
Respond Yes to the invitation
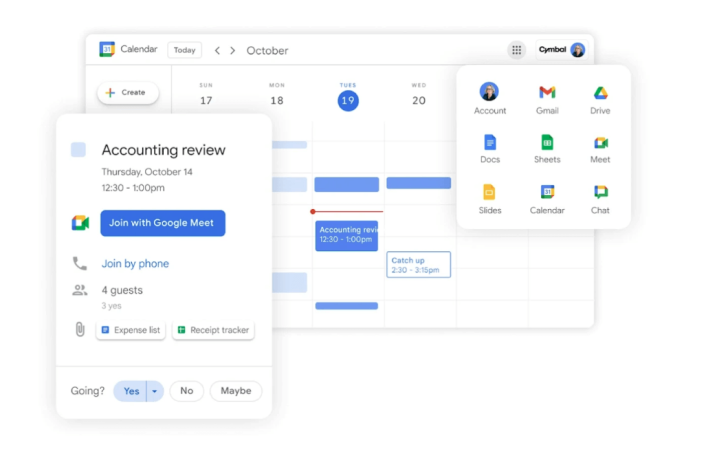tap(130, 391)
